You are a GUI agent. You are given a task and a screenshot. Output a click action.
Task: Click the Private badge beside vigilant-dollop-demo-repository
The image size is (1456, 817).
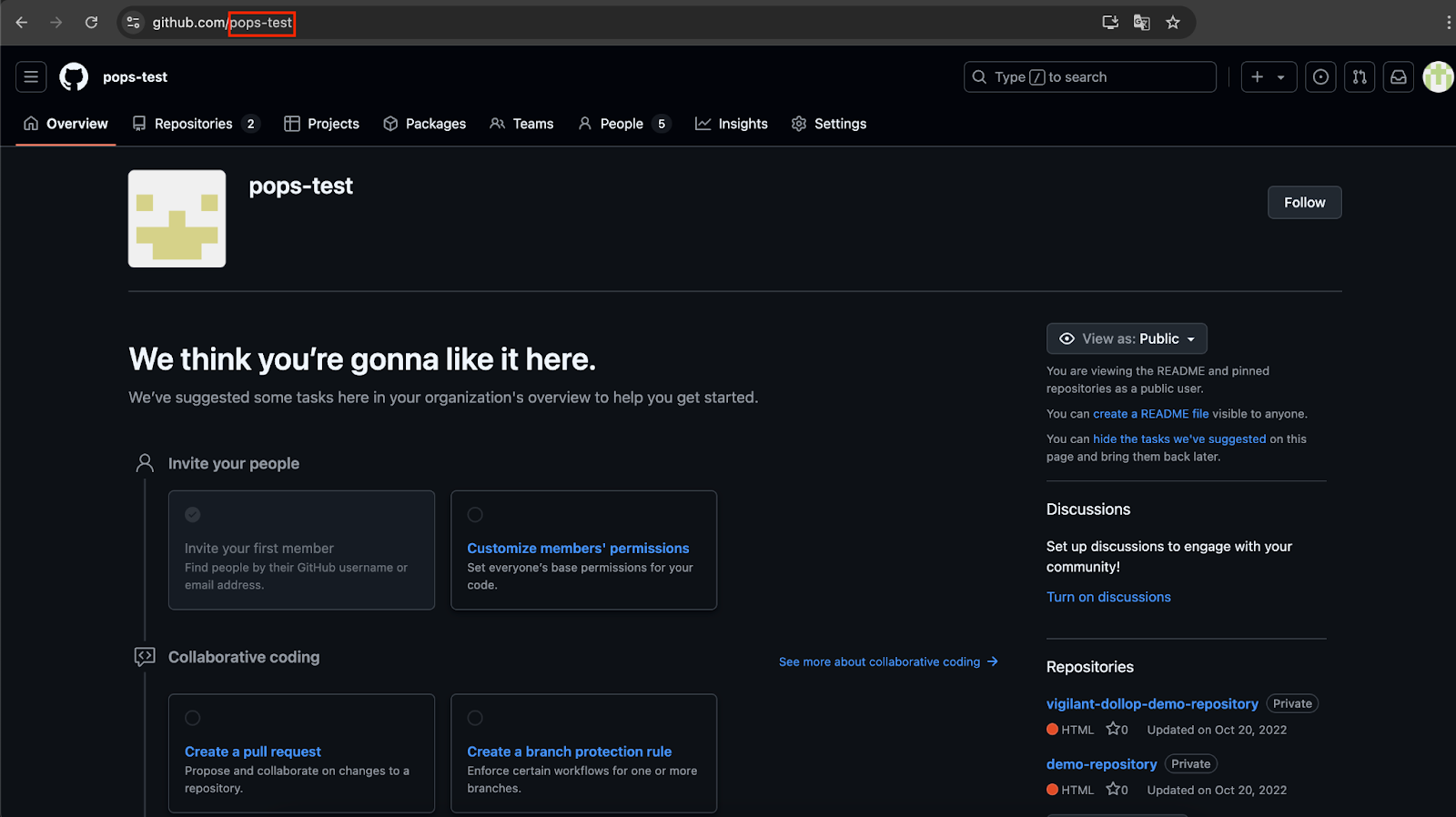click(x=1292, y=704)
